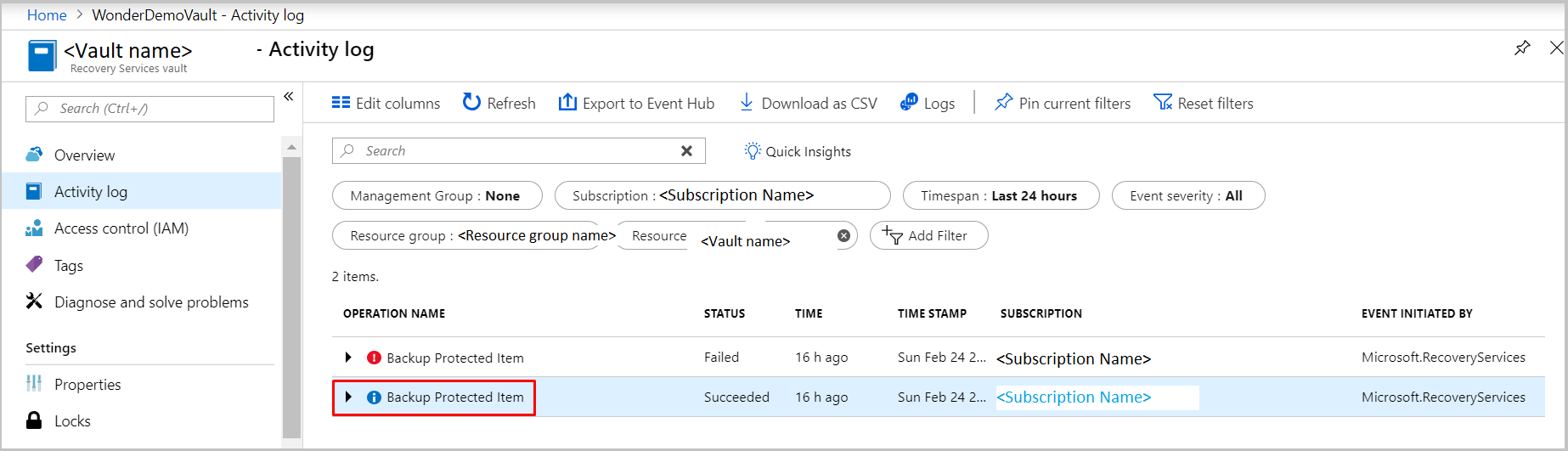This screenshot has width=1568, height=451.
Task: Expand the failed Backup Protected Item row
Action: (x=348, y=358)
